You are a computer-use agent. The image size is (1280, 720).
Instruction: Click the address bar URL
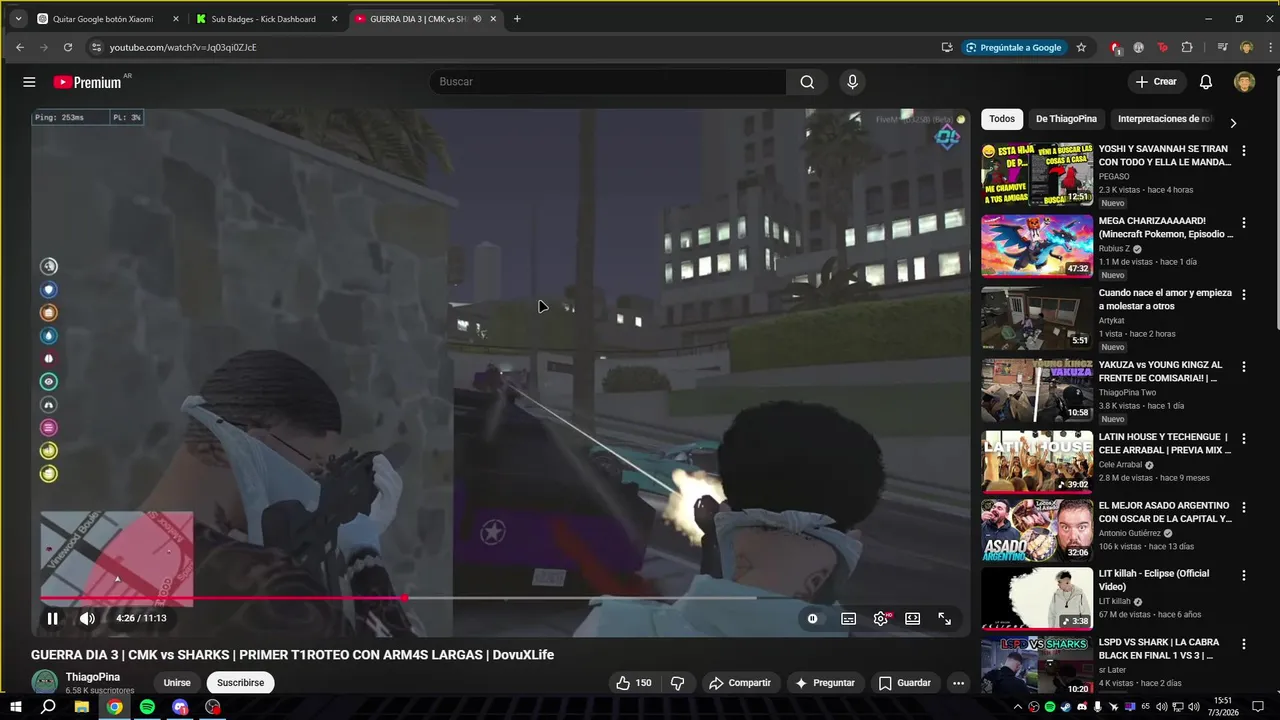pyautogui.click(x=183, y=47)
